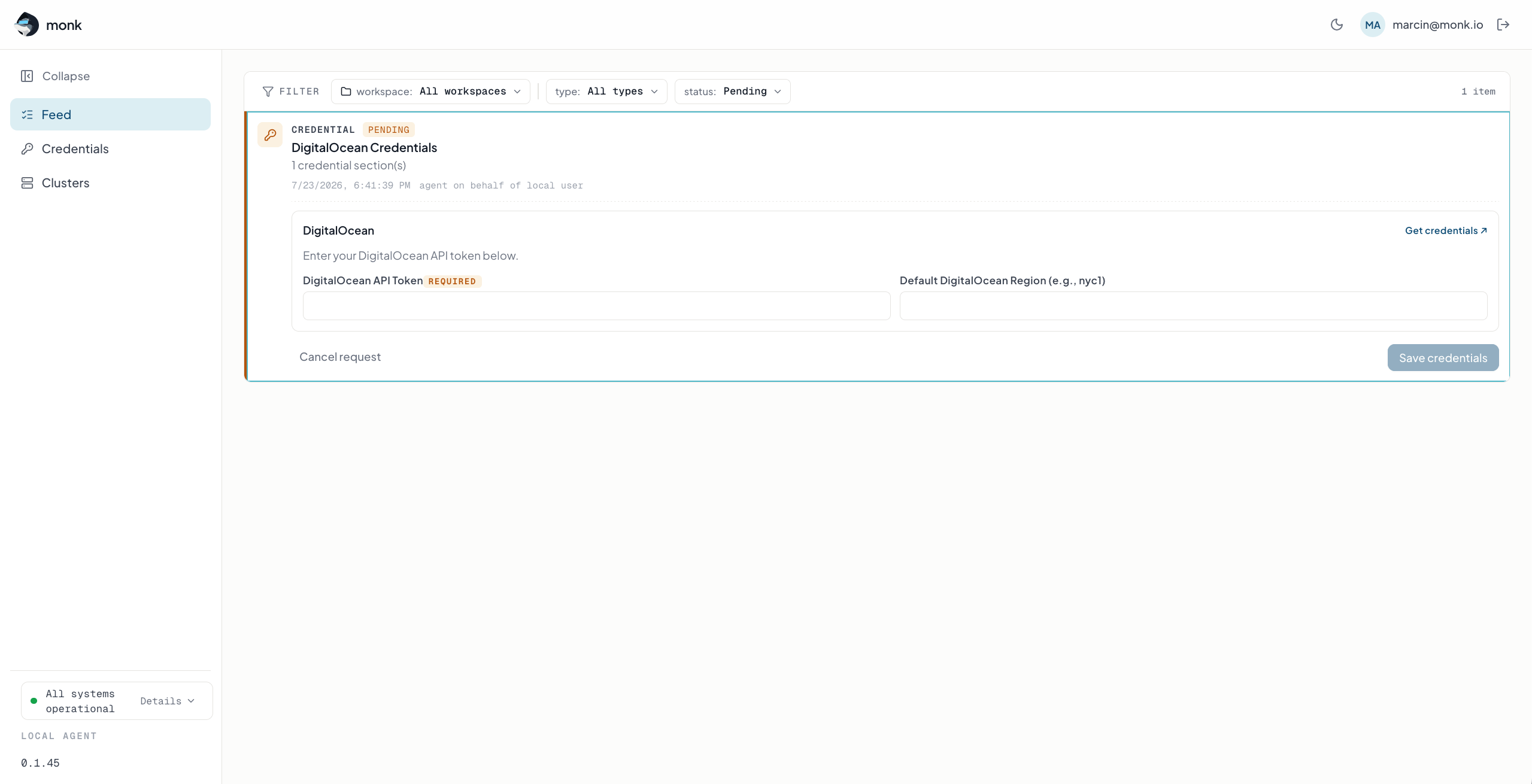
Task: Expand system status Details
Action: pyautogui.click(x=168, y=701)
